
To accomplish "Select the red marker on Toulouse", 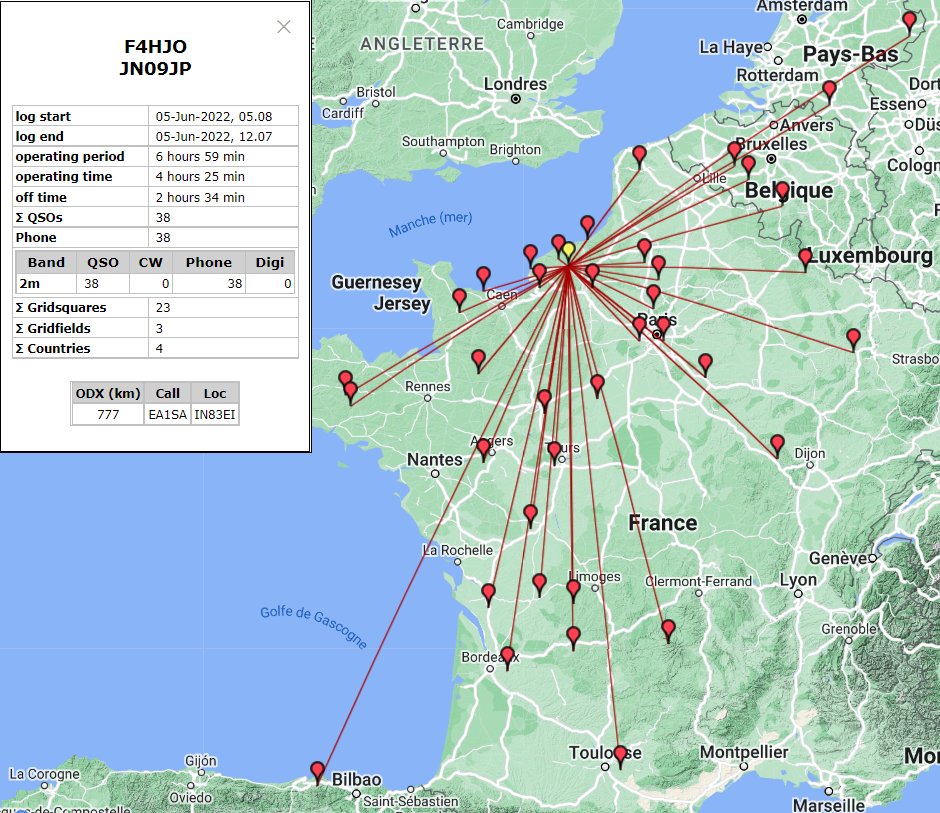I will pos(620,756).
